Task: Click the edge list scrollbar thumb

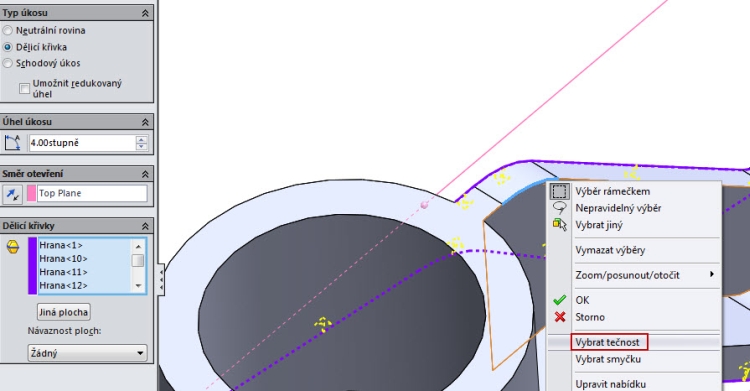Action: 138,260
